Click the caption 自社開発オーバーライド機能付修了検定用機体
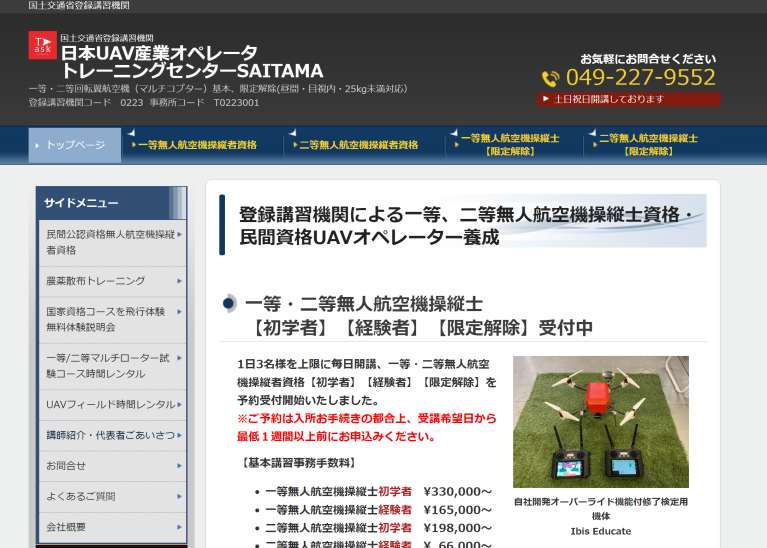Viewport: 767px width, 548px height. 601,509
